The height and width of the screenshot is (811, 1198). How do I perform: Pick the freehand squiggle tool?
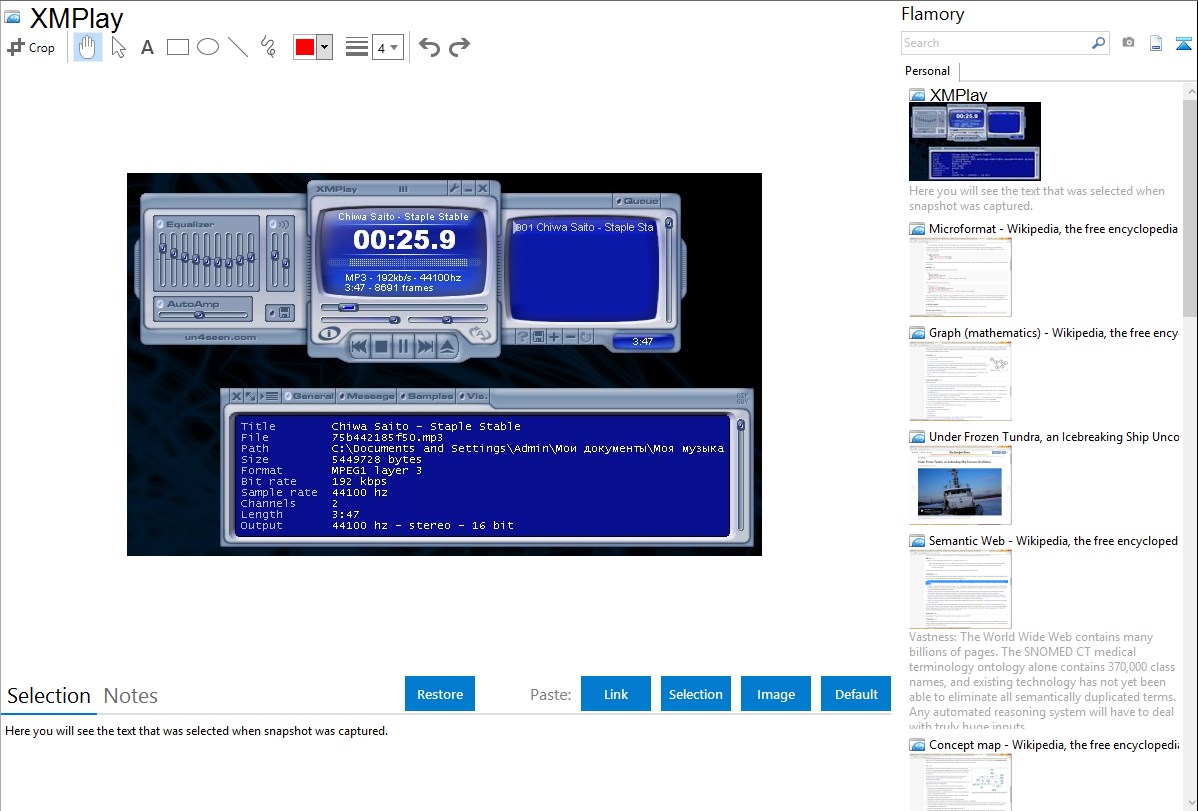coord(268,47)
